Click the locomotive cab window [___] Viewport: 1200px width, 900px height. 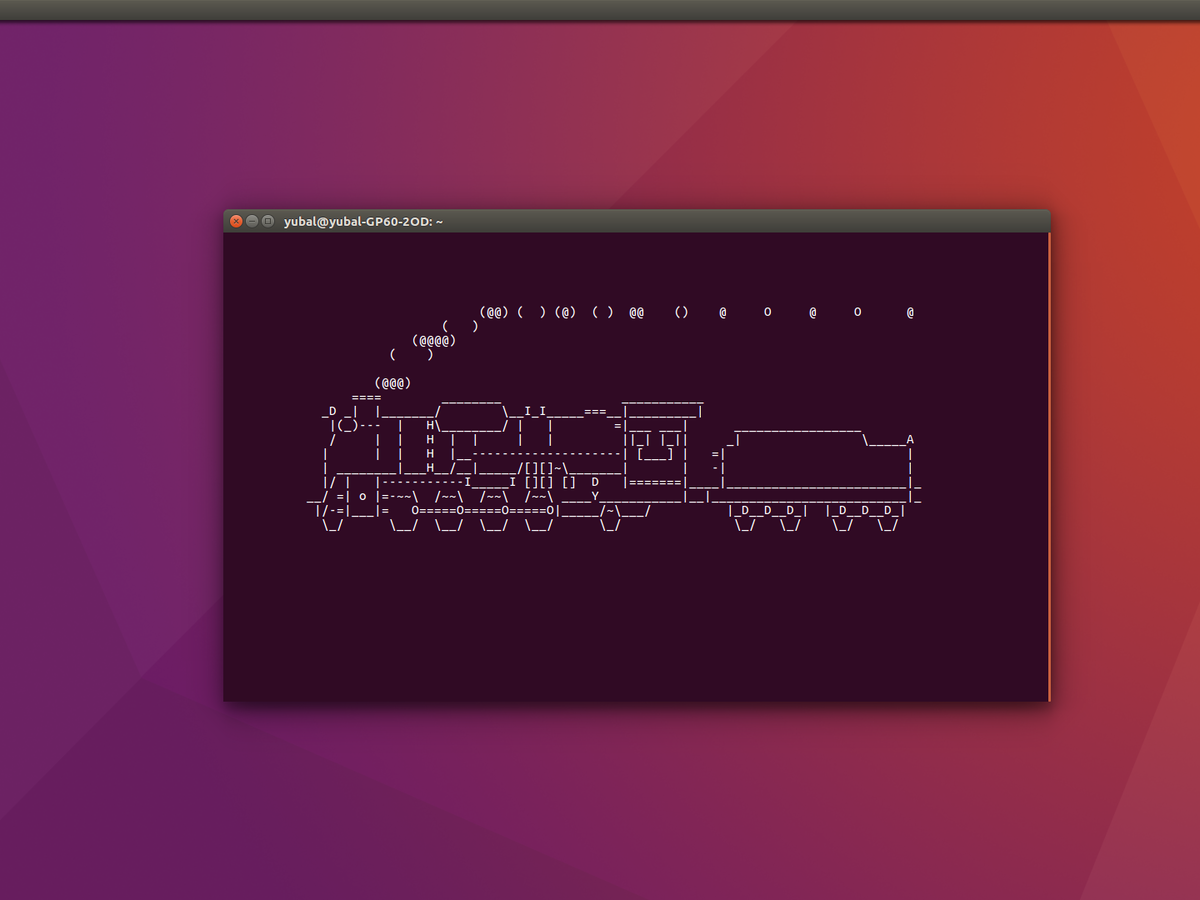(x=656, y=453)
